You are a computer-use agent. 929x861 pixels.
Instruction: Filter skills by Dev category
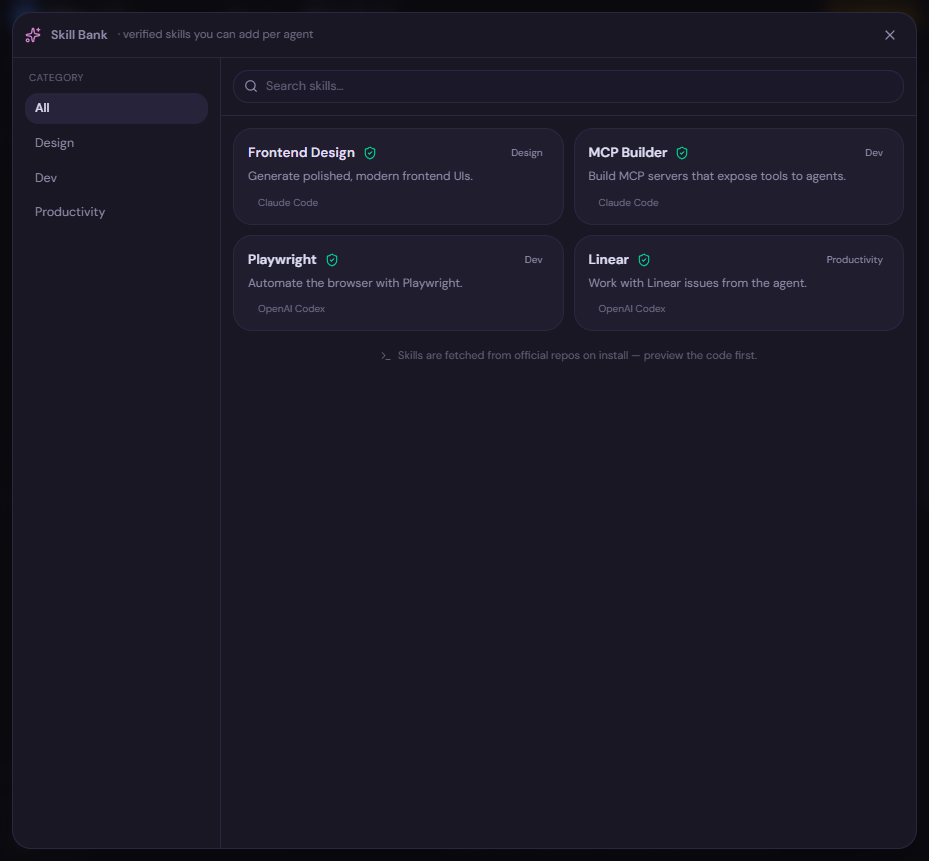116,178
